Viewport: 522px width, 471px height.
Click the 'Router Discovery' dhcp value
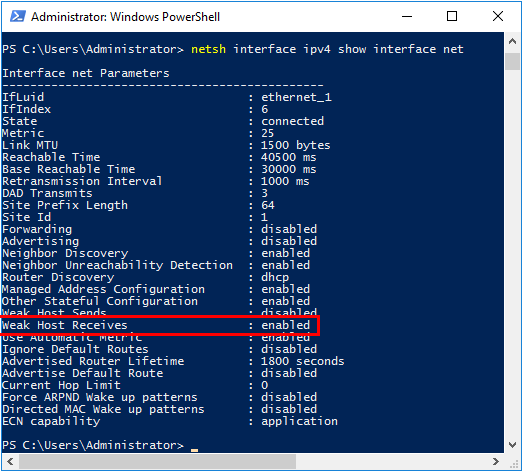275,277
